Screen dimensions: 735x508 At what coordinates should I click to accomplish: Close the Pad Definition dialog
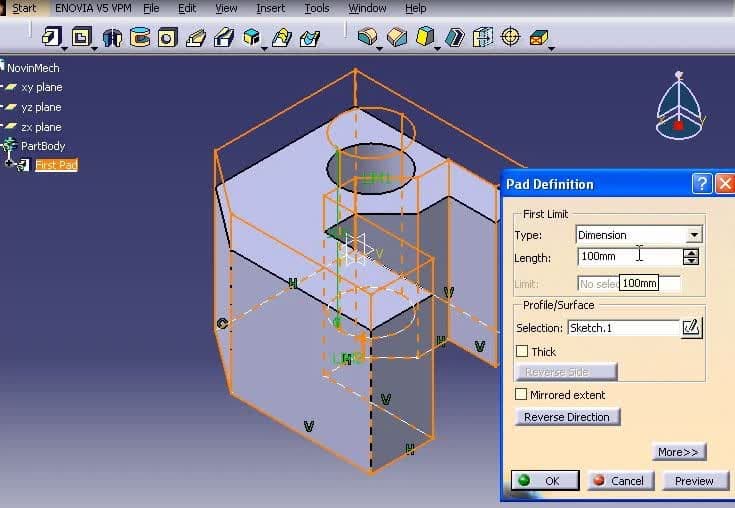(725, 184)
